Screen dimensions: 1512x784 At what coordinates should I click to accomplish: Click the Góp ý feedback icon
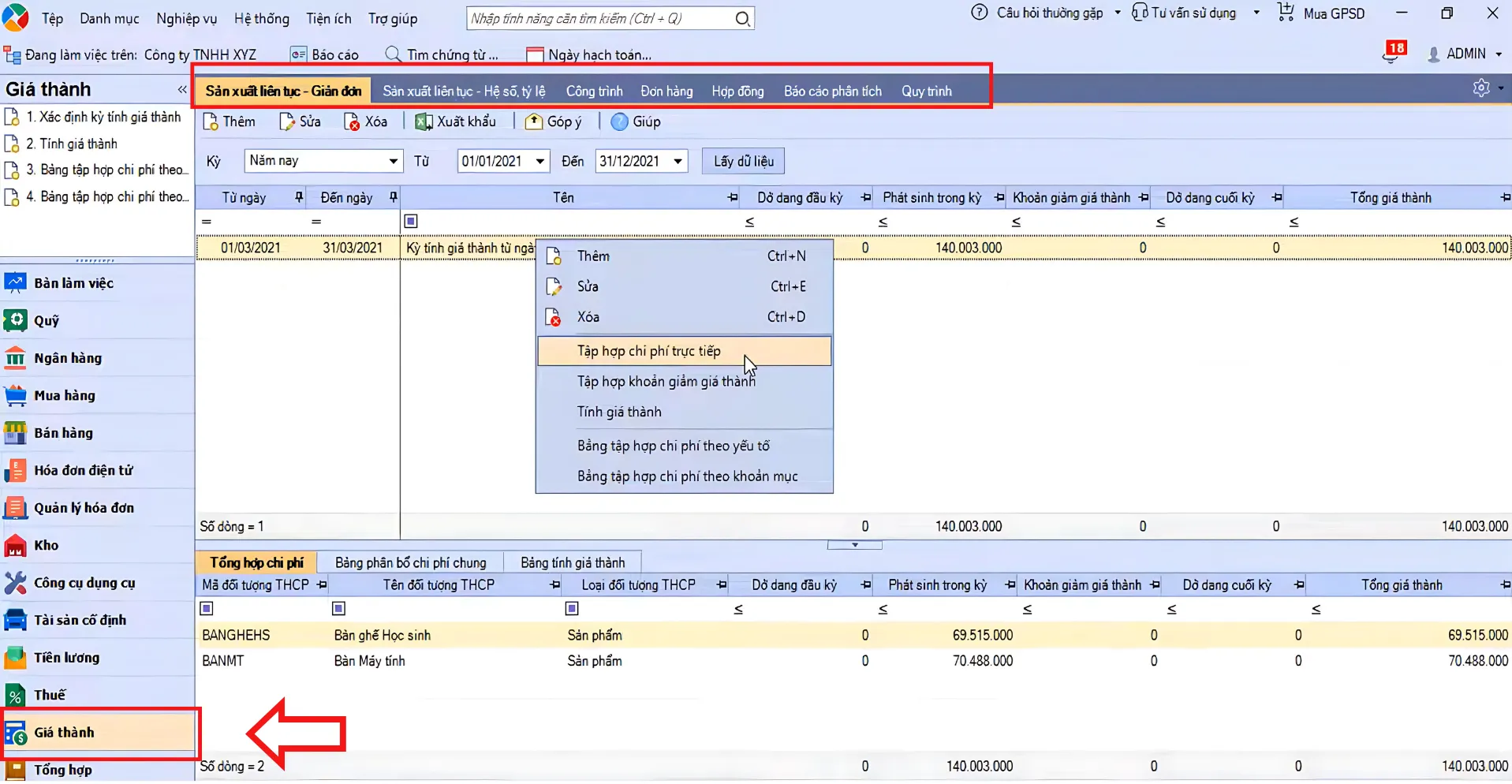(534, 121)
